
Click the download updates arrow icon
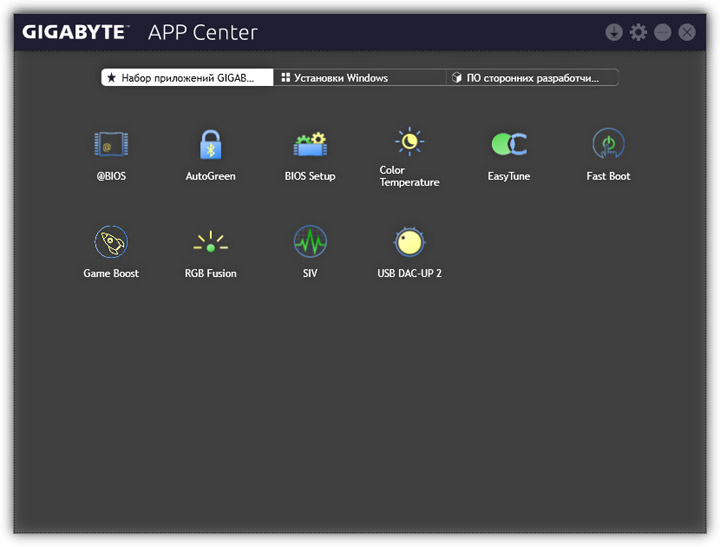[x=614, y=33]
